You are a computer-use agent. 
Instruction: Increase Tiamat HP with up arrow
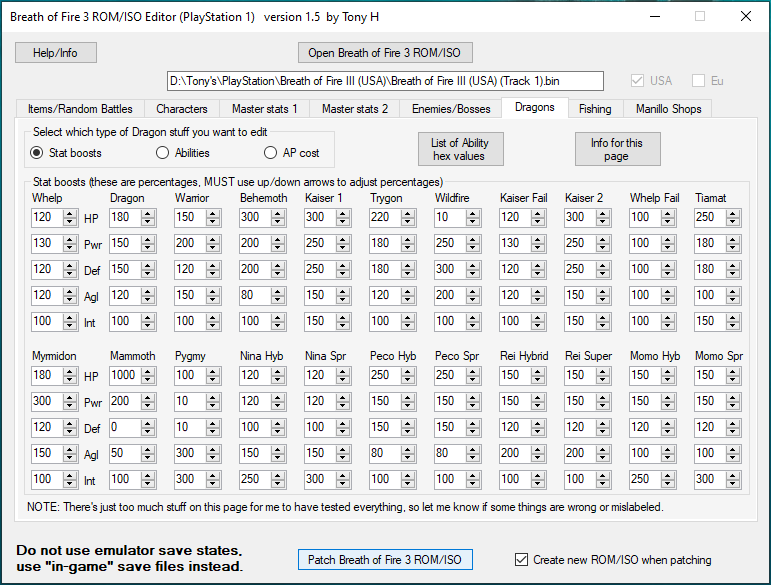coord(733,213)
